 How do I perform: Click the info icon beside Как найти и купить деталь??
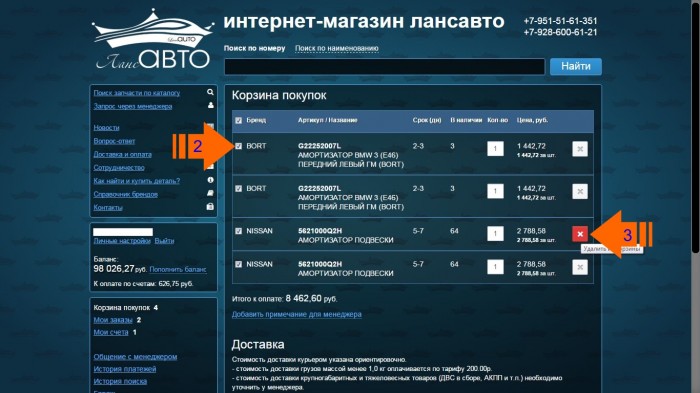pyautogui.click(x=210, y=180)
